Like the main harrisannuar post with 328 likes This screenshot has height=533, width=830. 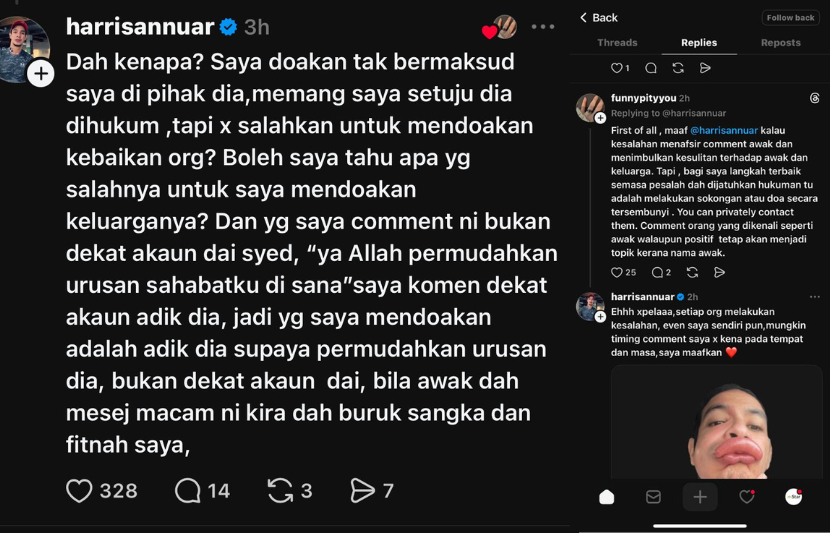click(x=79, y=491)
